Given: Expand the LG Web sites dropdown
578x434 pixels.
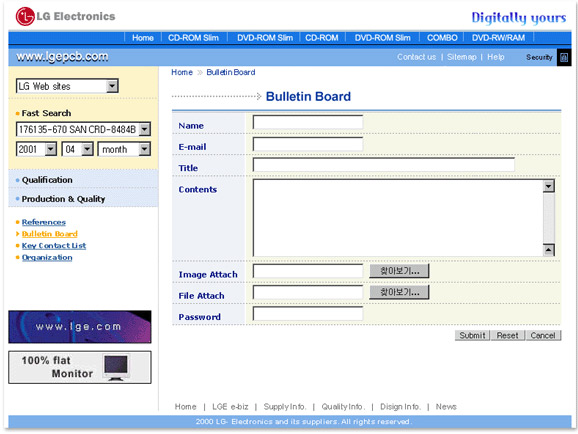Looking at the screenshot, I should click(x=112, y=86).
